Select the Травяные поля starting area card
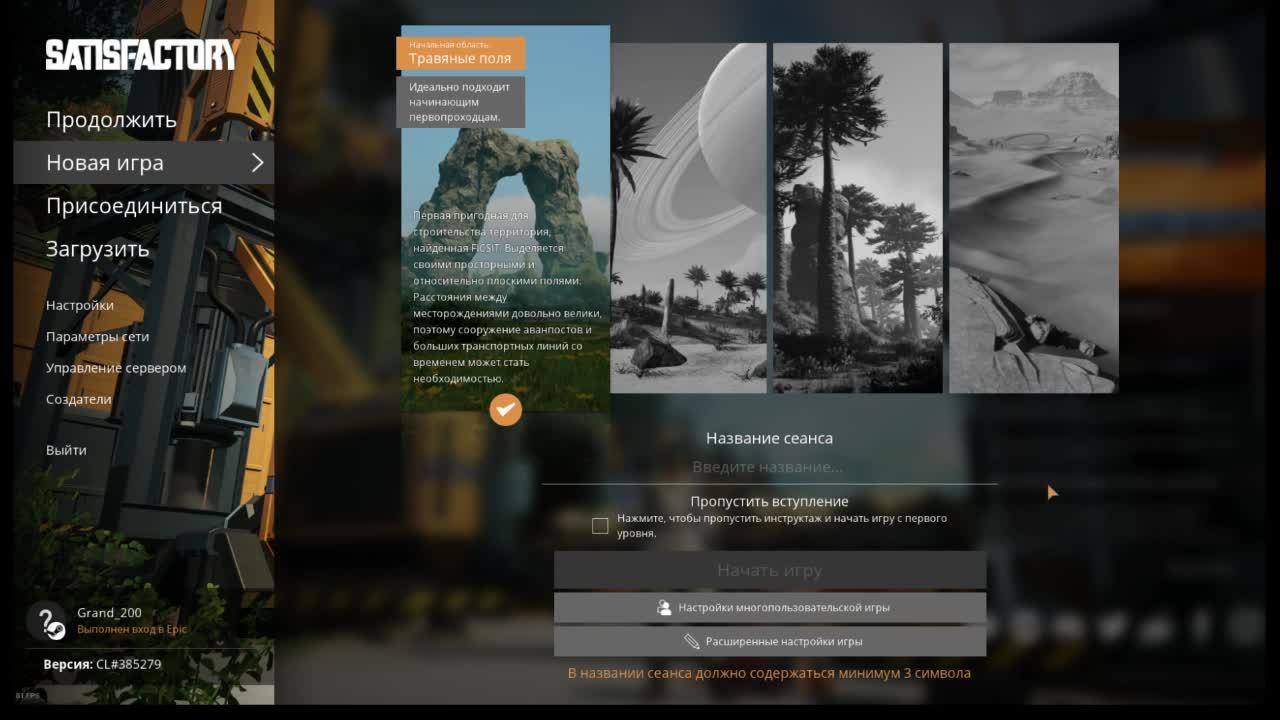This screenshot has width=1280, height=720. (x=506, y=218)
